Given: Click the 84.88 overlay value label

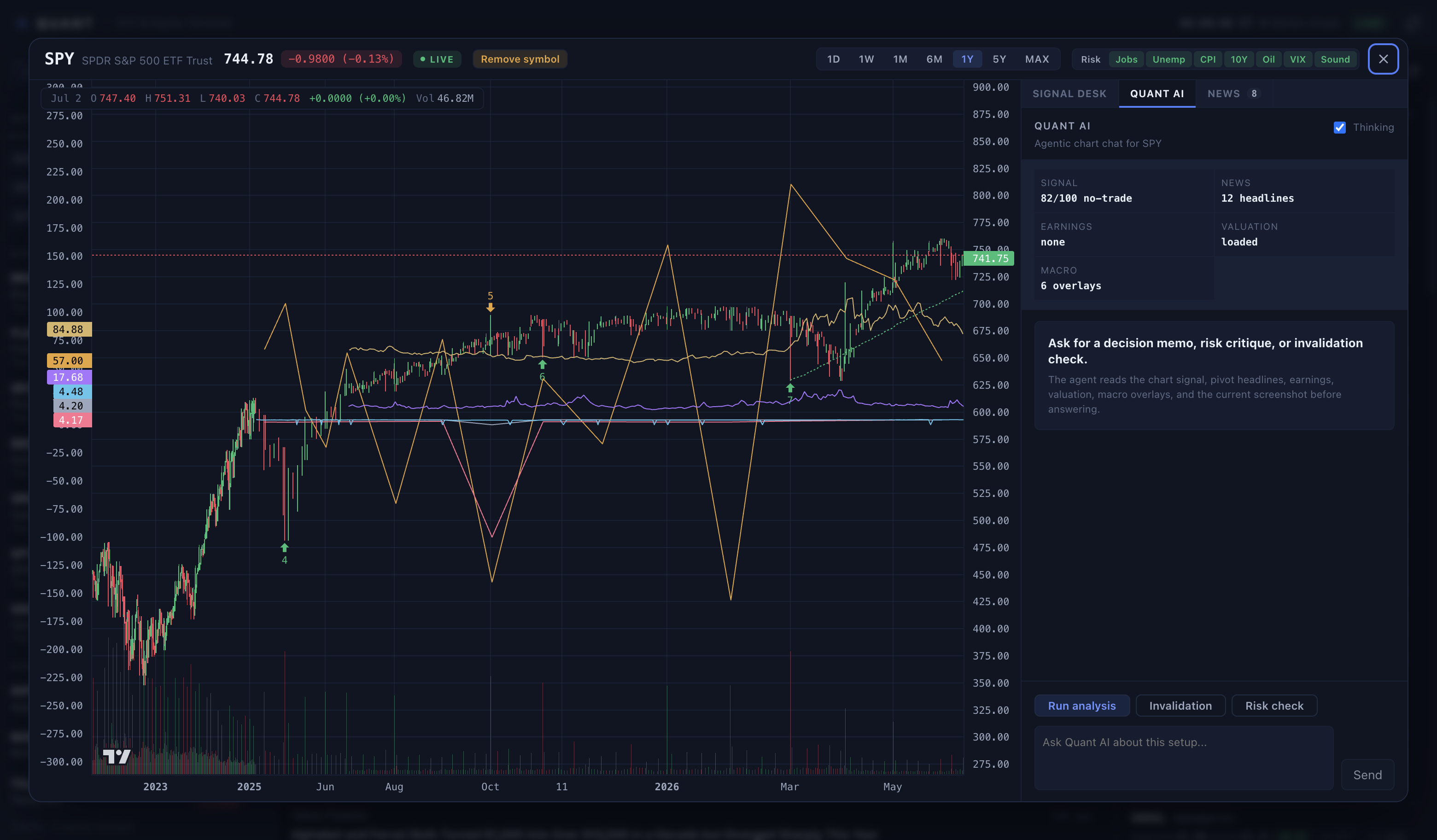Looking at the screenshot, I should point(69,329).
